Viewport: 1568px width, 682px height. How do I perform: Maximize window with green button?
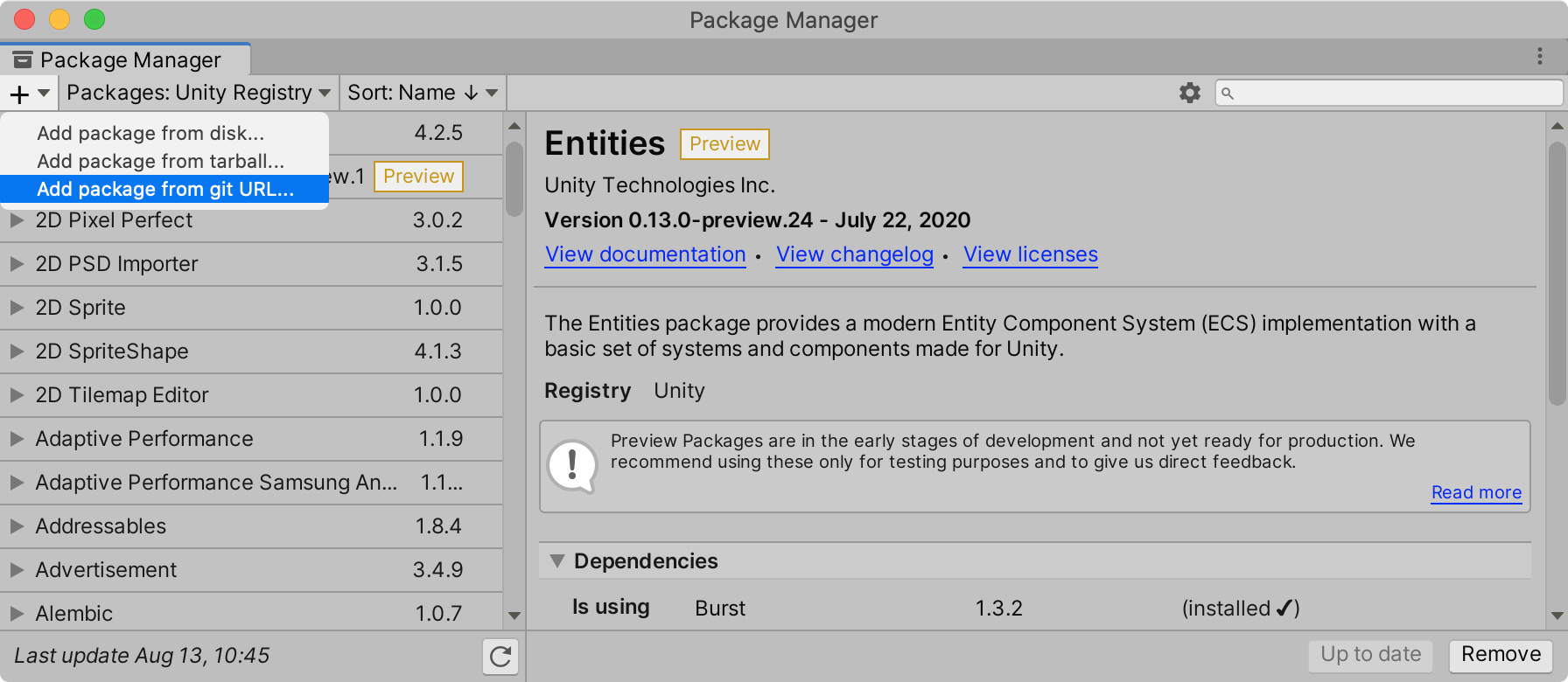[x=94, y=19]
